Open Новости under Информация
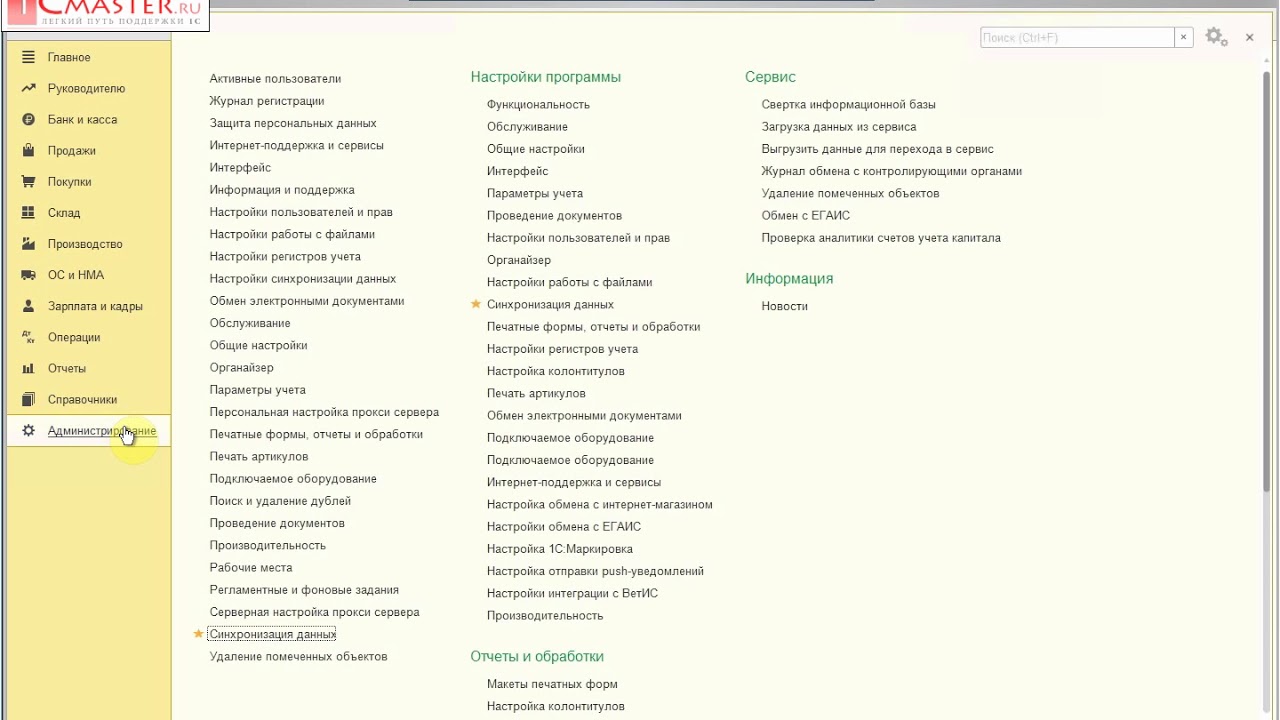1280x720 pixels. pyautogui.click(x=785, y=306)
